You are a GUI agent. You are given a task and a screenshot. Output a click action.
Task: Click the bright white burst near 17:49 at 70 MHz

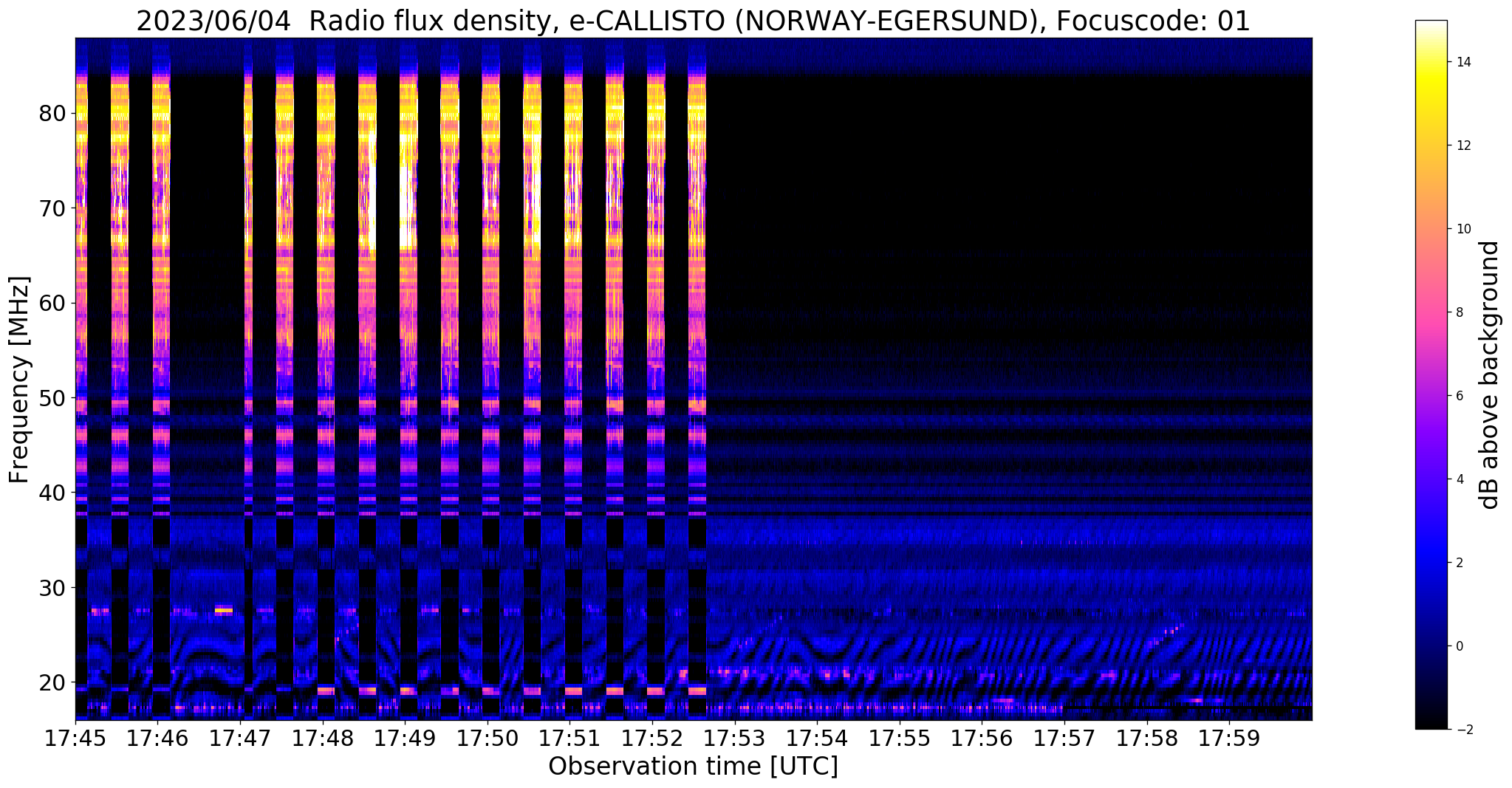[407, 209]
